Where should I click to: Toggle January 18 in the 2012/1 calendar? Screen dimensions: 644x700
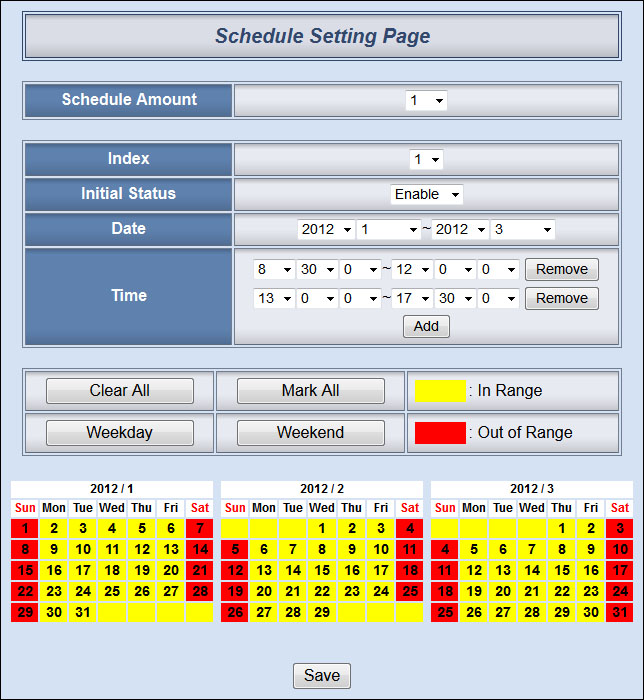112,570
